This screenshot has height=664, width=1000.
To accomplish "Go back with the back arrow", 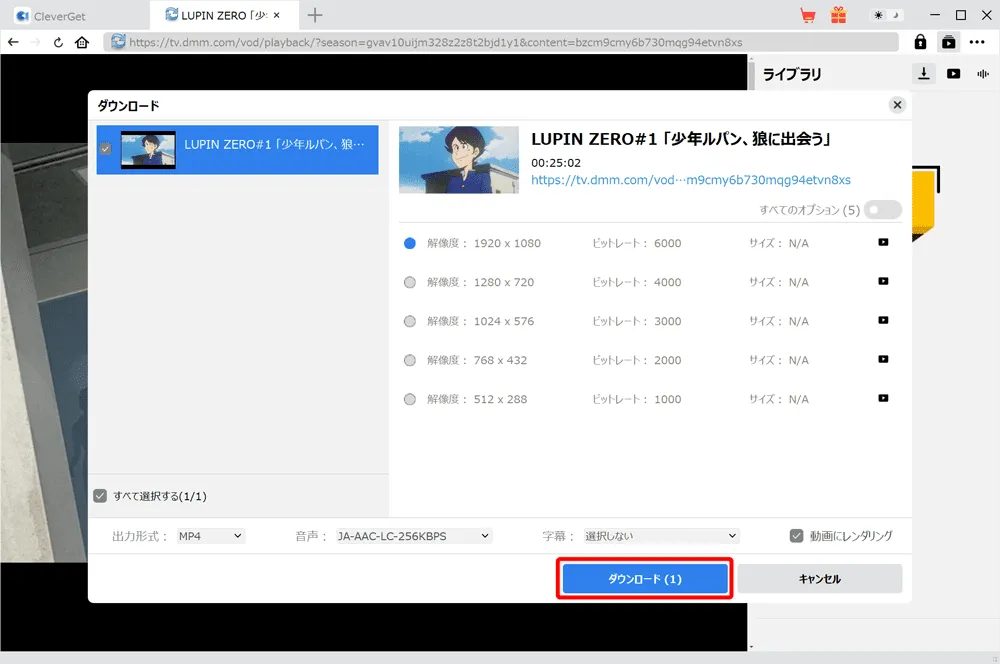I will [13, 42].
